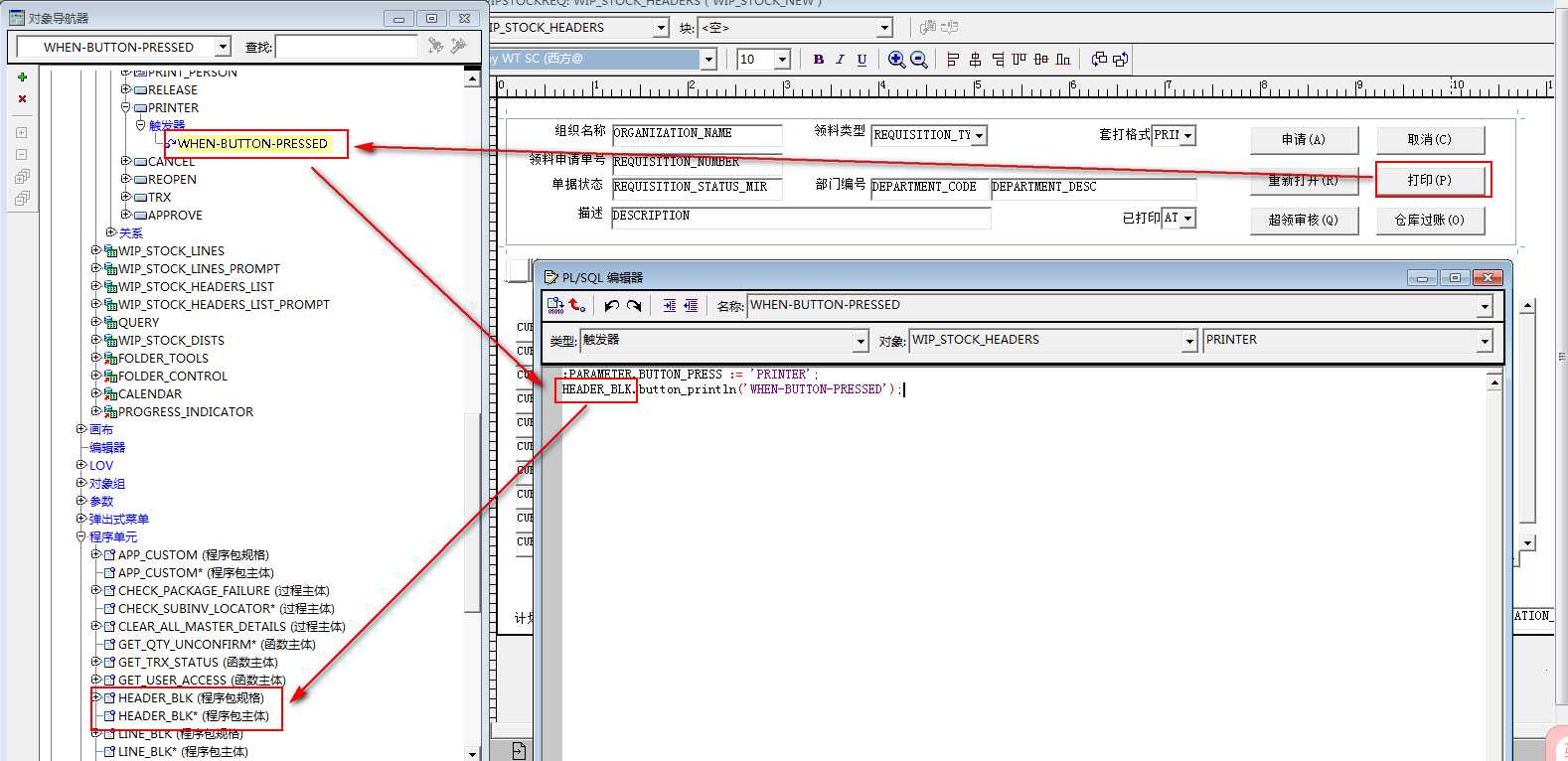Click the 打印(P) button on the canvas

(1430, 181)
